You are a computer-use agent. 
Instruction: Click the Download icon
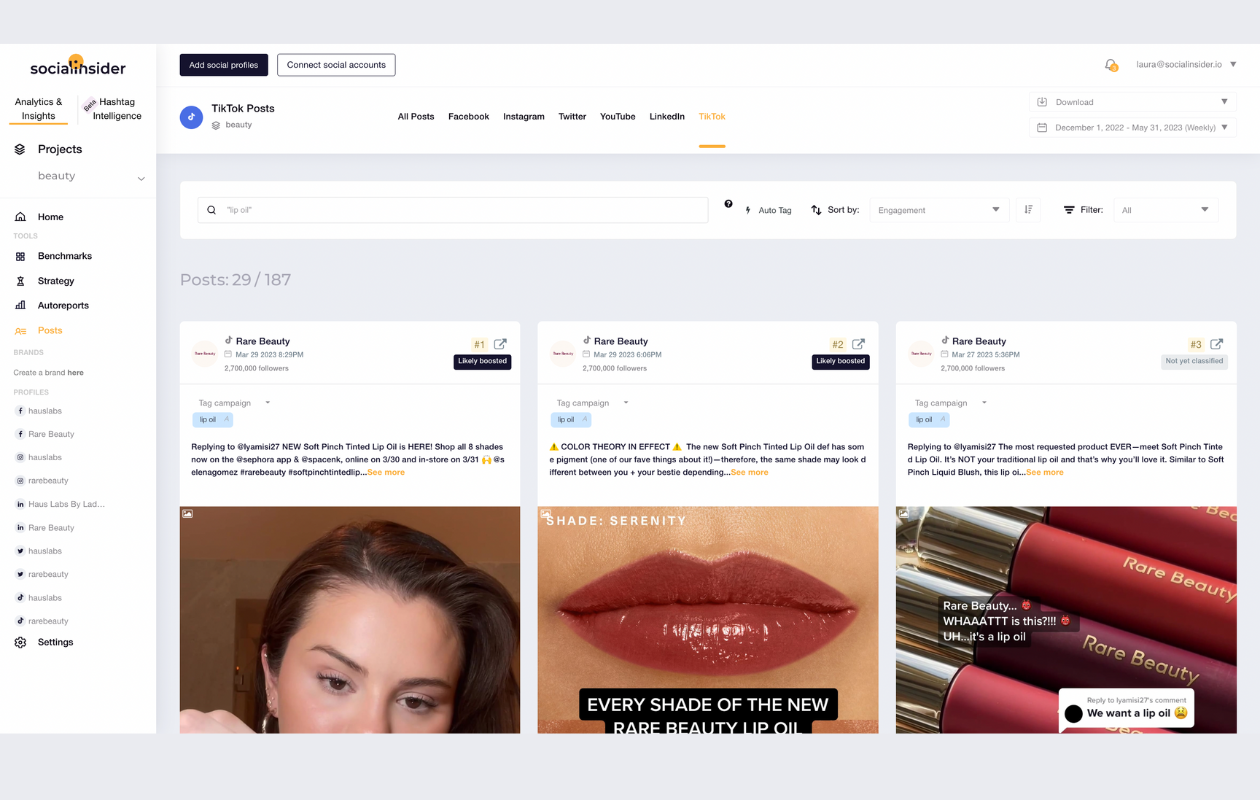[1042, 102]
